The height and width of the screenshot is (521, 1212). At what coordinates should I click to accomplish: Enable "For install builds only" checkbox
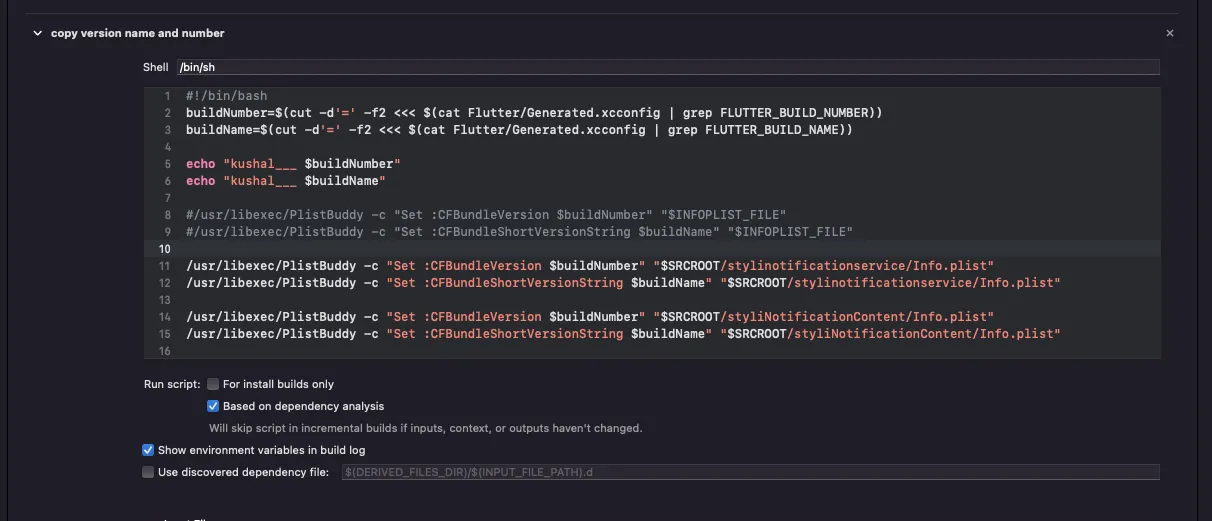(x=213, y=384)
